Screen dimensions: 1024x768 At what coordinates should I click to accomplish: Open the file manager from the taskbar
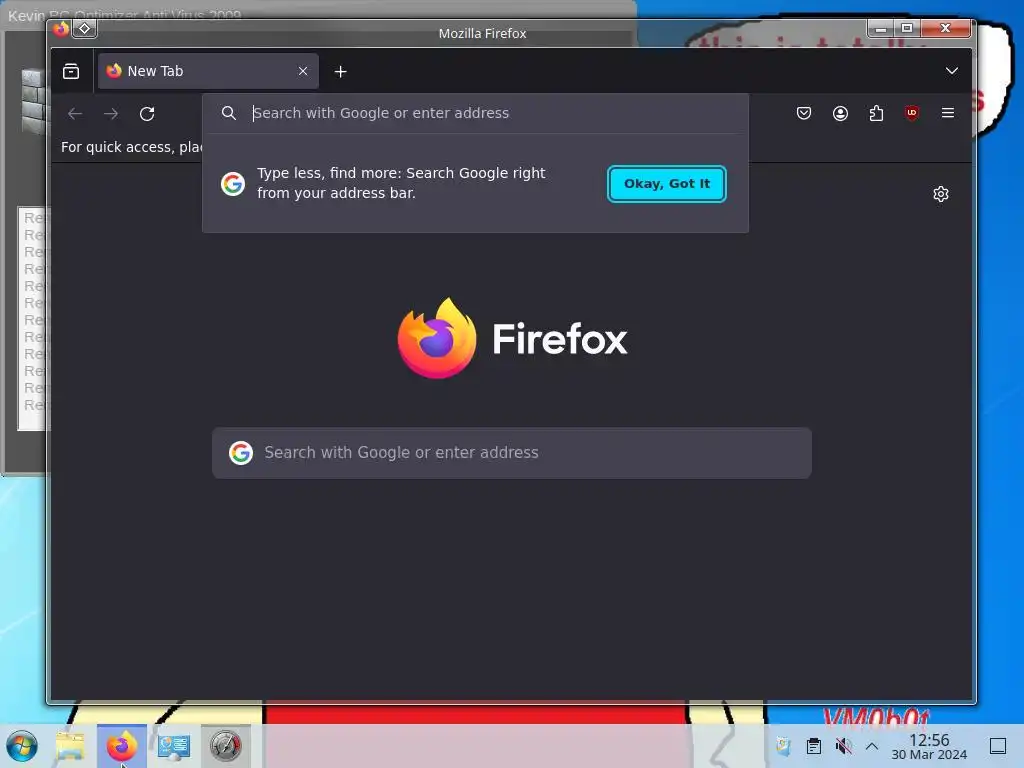[71, 746]
